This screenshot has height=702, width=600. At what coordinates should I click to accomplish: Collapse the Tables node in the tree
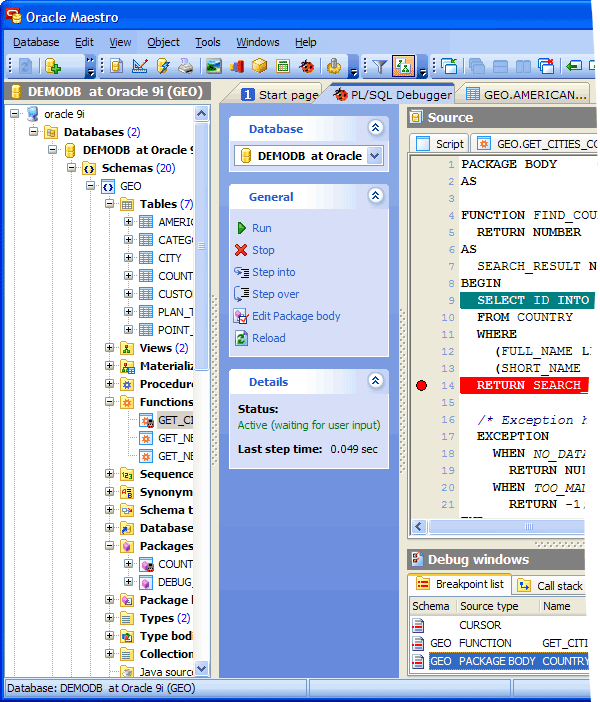coord(110,204)
